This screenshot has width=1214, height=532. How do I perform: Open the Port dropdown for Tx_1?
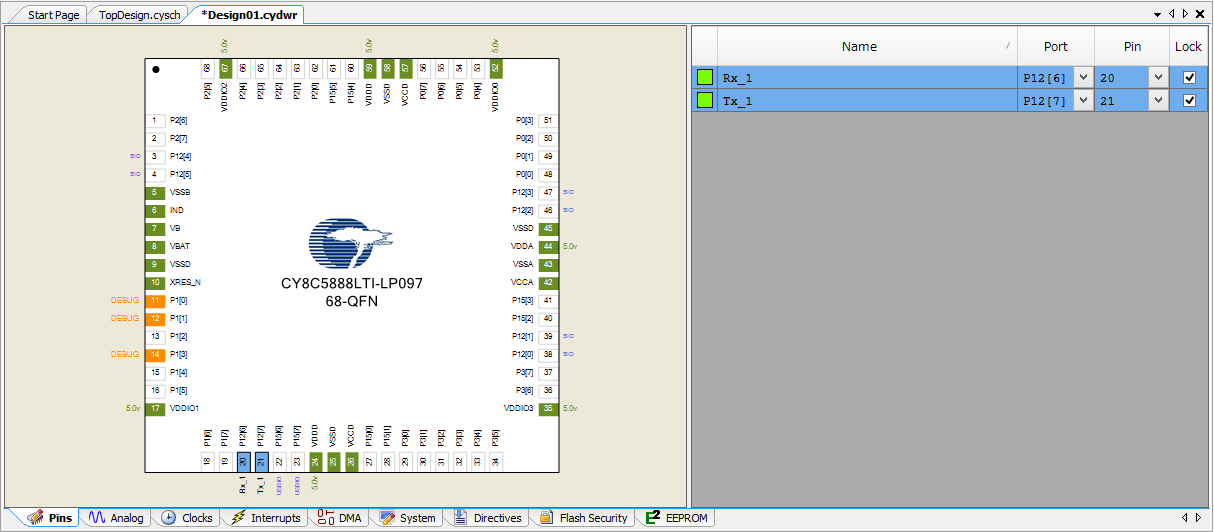1083,100
